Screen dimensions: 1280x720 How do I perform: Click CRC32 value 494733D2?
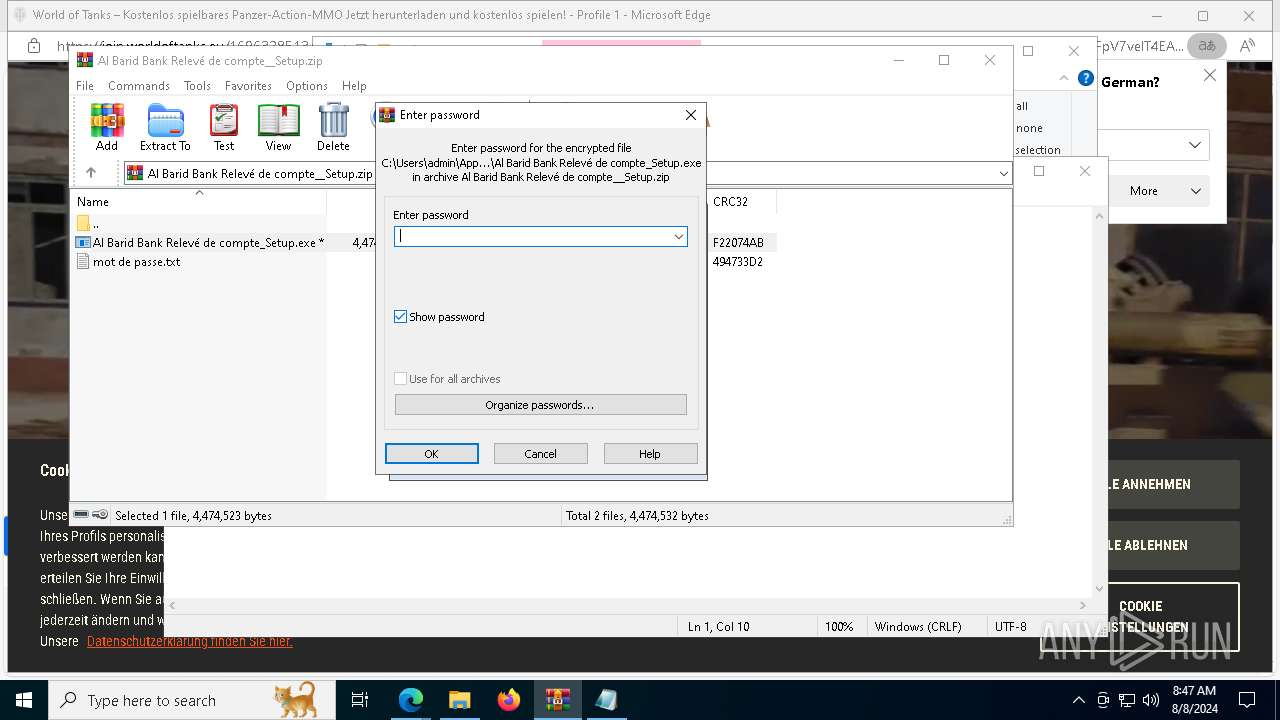(x=738, y=262)
